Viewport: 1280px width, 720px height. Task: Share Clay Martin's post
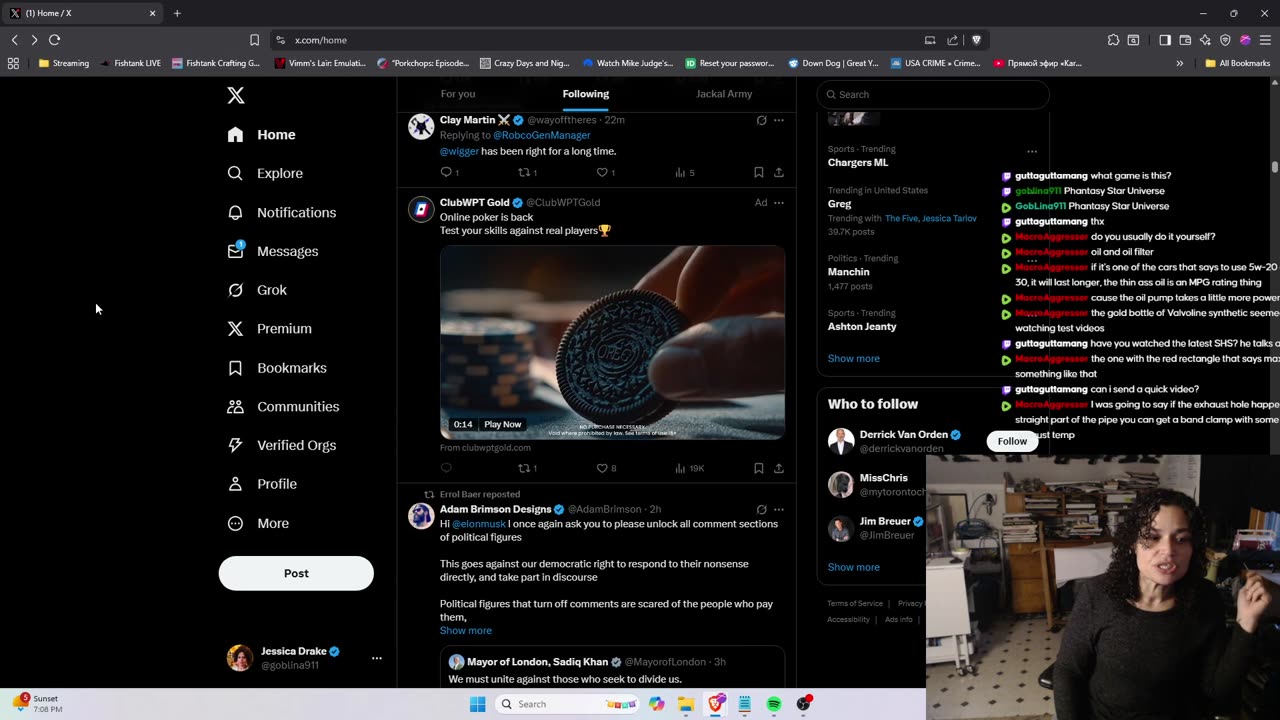[x=779, y=172]
